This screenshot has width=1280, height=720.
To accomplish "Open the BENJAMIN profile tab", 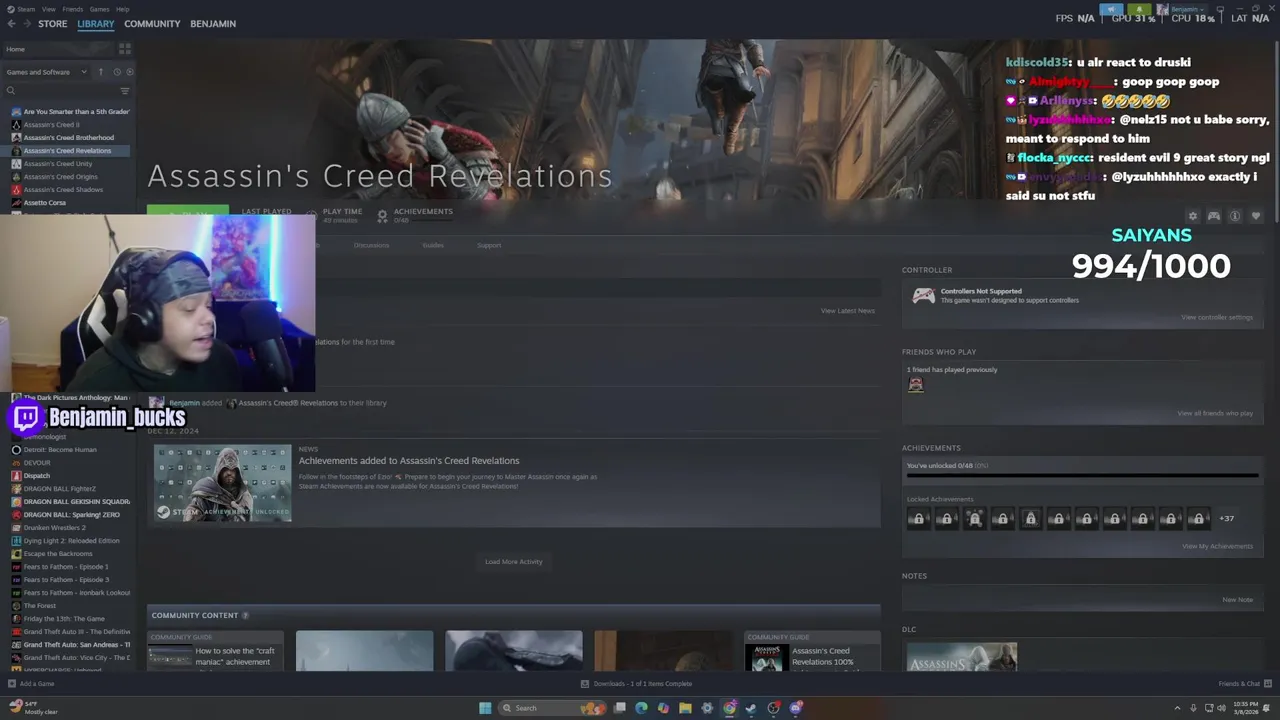I will (213, 23).
